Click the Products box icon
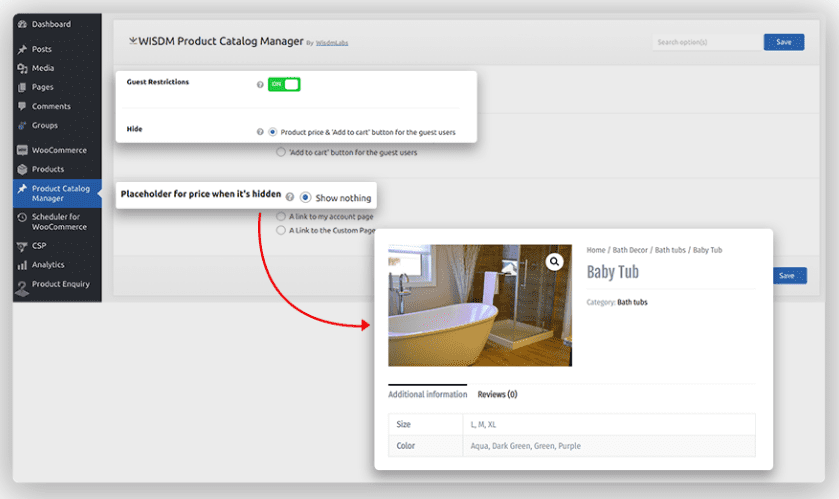This screenshot has height=499, width=839. 22,170
